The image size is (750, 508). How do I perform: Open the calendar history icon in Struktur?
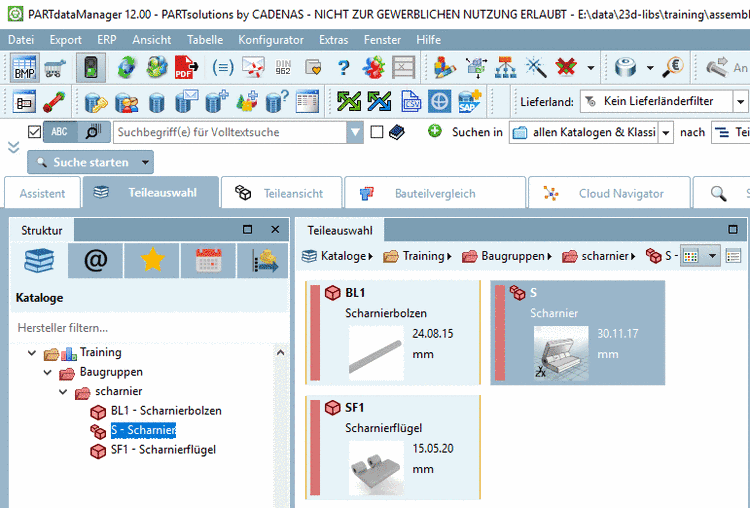pyautogui.click(x=208, y=261)
